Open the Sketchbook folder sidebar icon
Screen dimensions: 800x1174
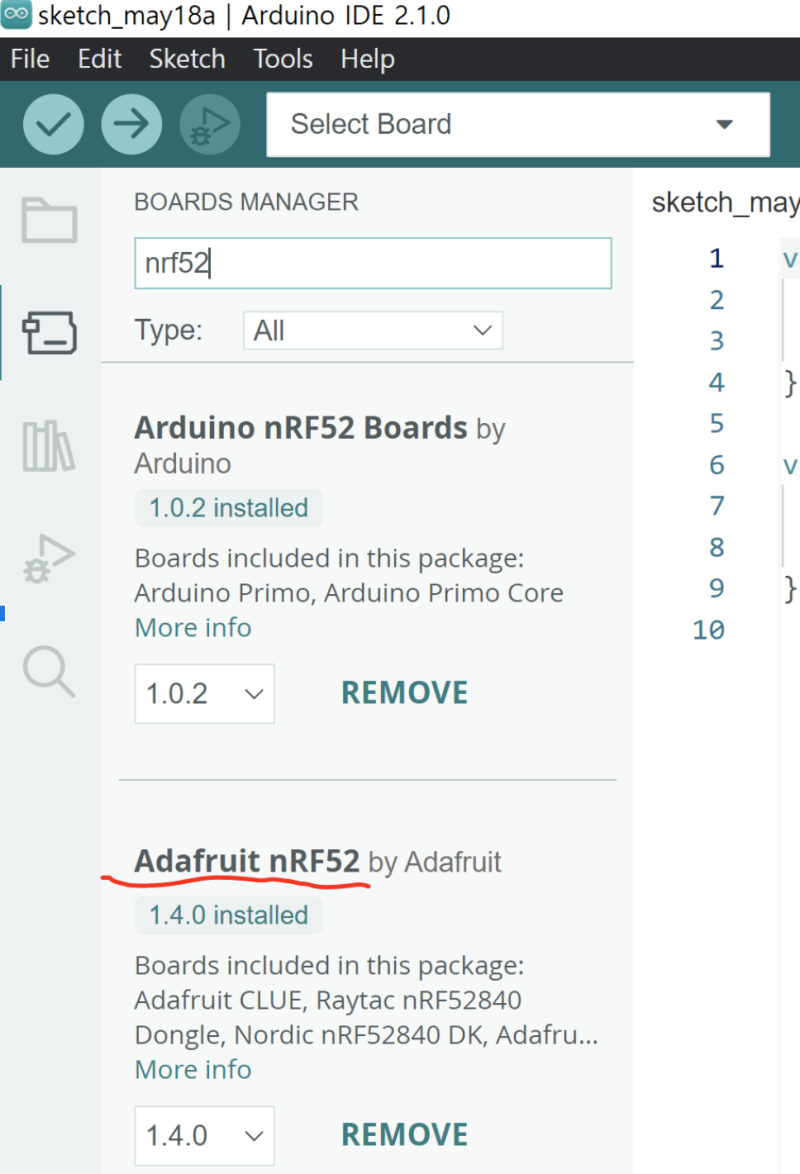coord(49,220)
